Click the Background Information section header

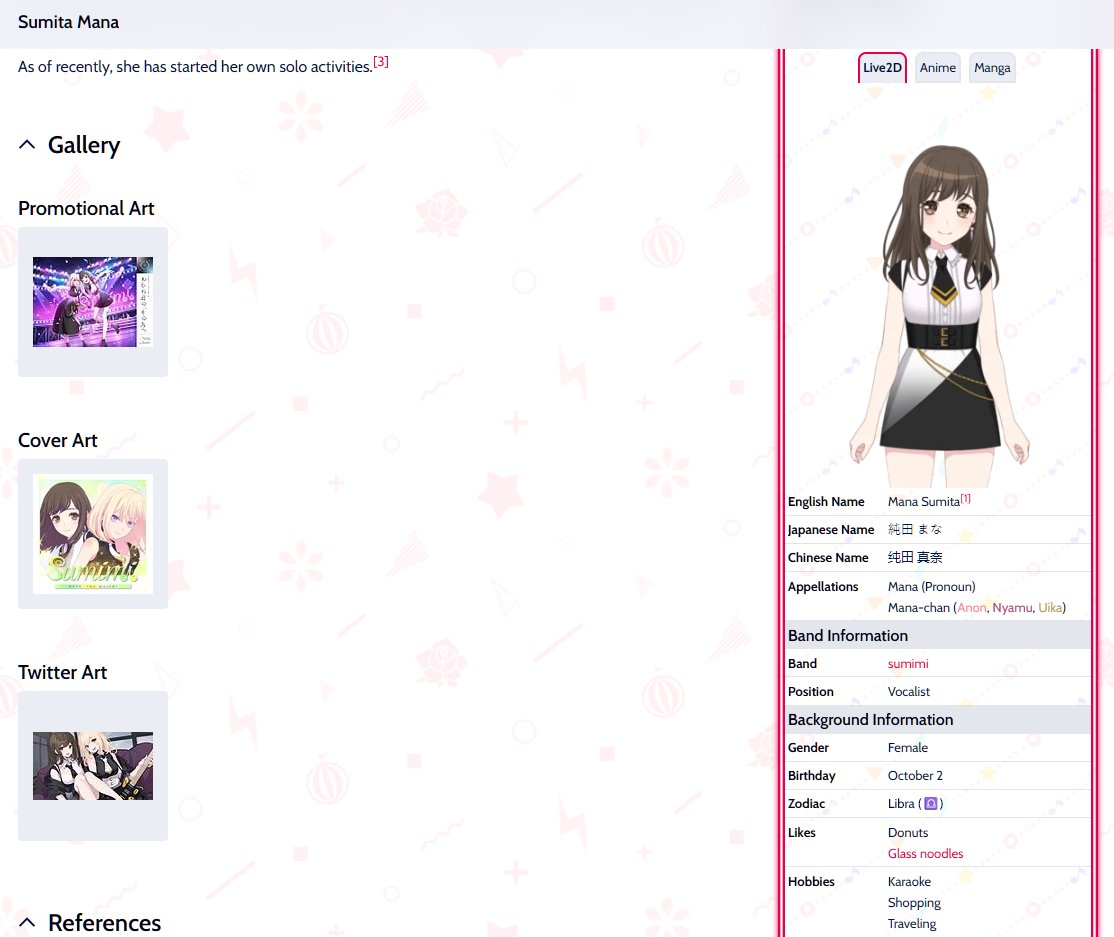click(x=938, y=720)
